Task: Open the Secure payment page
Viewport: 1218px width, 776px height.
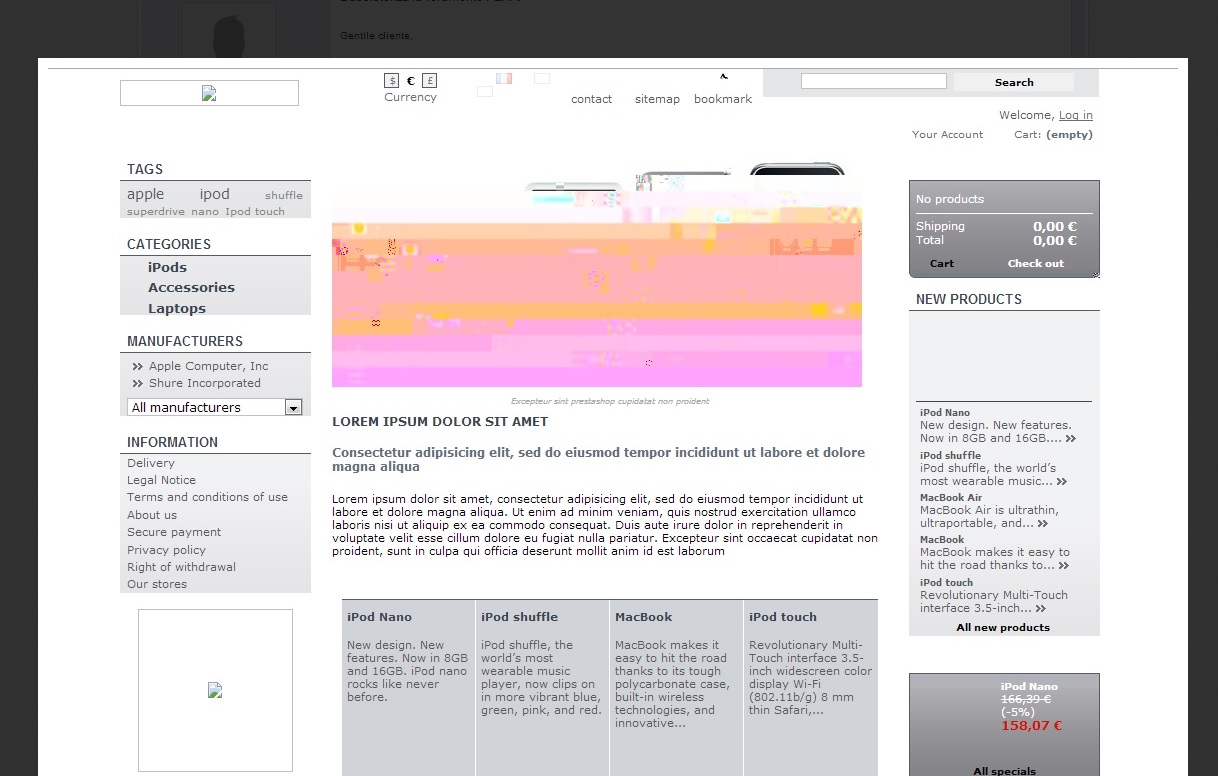Action: [174, 532]
